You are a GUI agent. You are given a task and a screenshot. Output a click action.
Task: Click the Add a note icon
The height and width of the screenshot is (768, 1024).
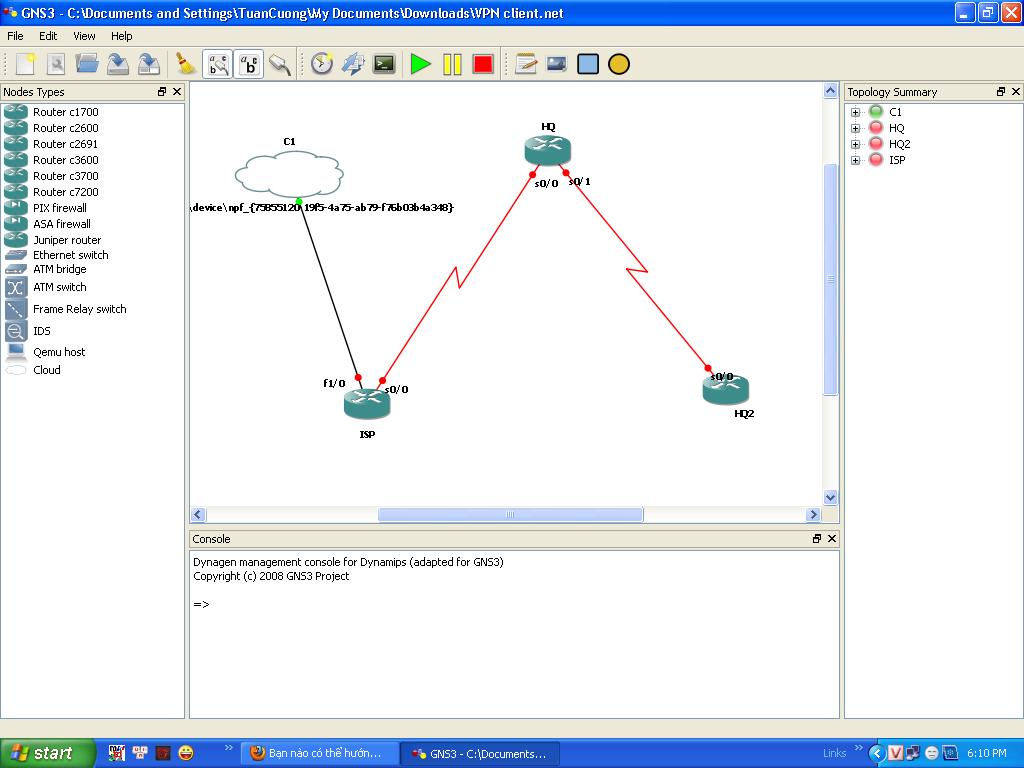pos(526,64)
